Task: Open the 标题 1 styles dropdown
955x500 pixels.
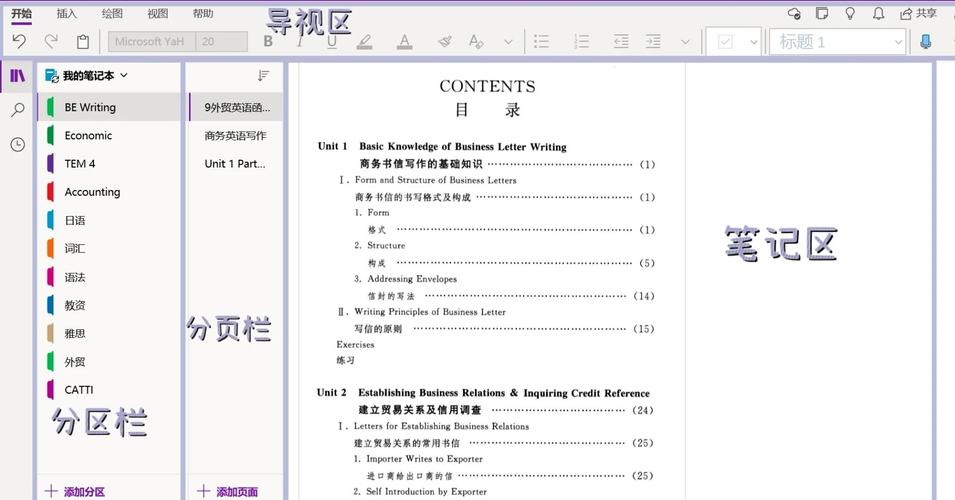Action: pyautogui.click(x=836, y=42)
